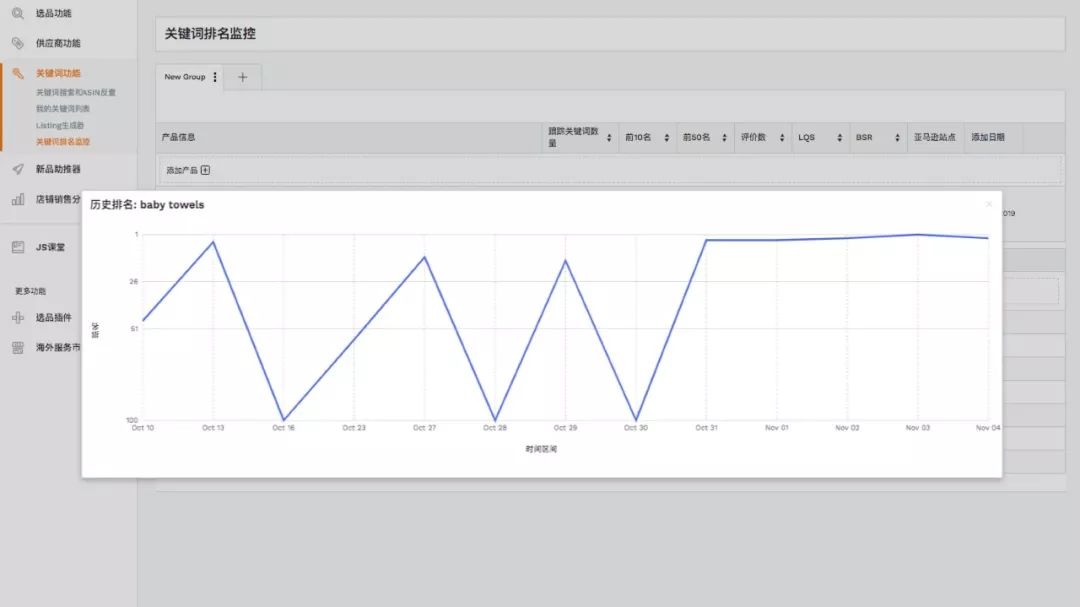Click the 供应商功能 tag icon

[17, 43]
